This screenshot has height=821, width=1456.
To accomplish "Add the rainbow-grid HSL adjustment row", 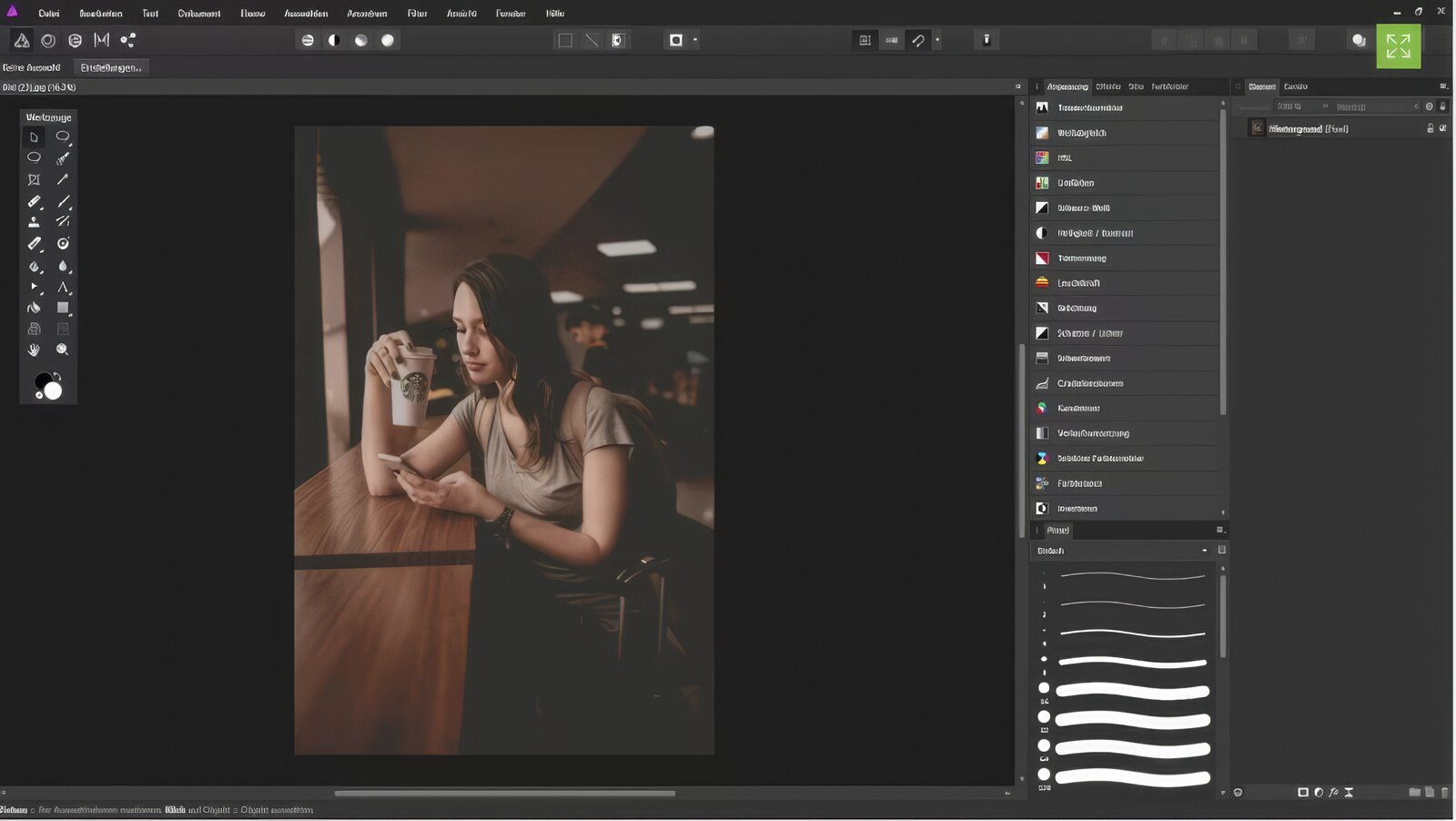I will pos(1124,157).
